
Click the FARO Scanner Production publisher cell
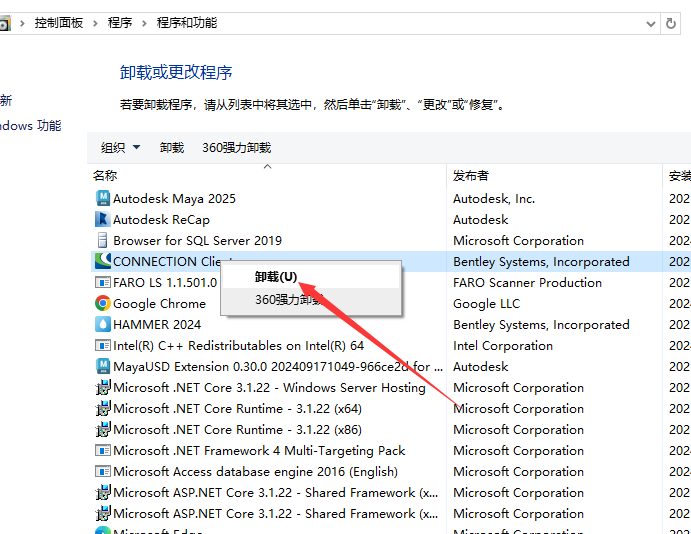(528, 282)
